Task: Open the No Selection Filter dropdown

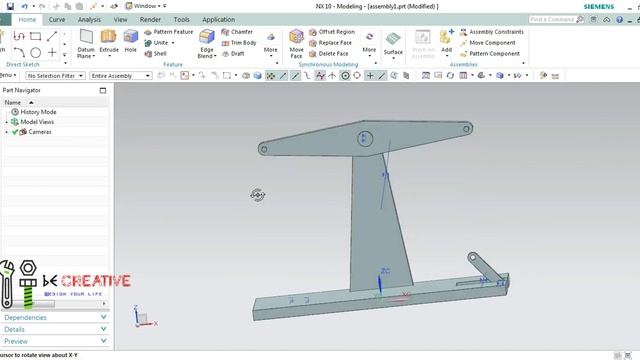Action: tap(55, 76)
